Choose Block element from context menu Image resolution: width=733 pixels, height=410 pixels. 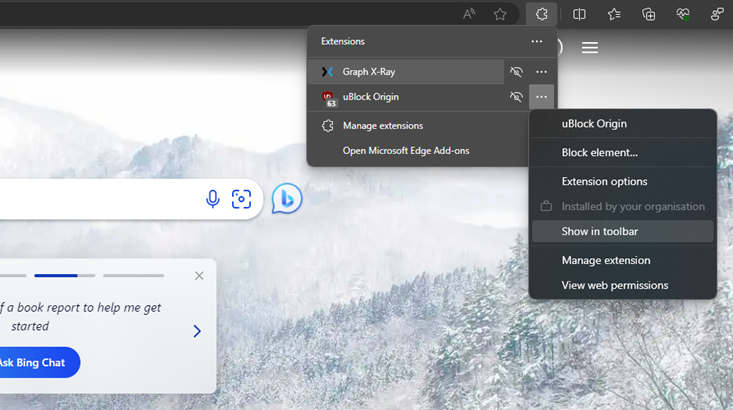pyautogui.click(x=600, y=153)
